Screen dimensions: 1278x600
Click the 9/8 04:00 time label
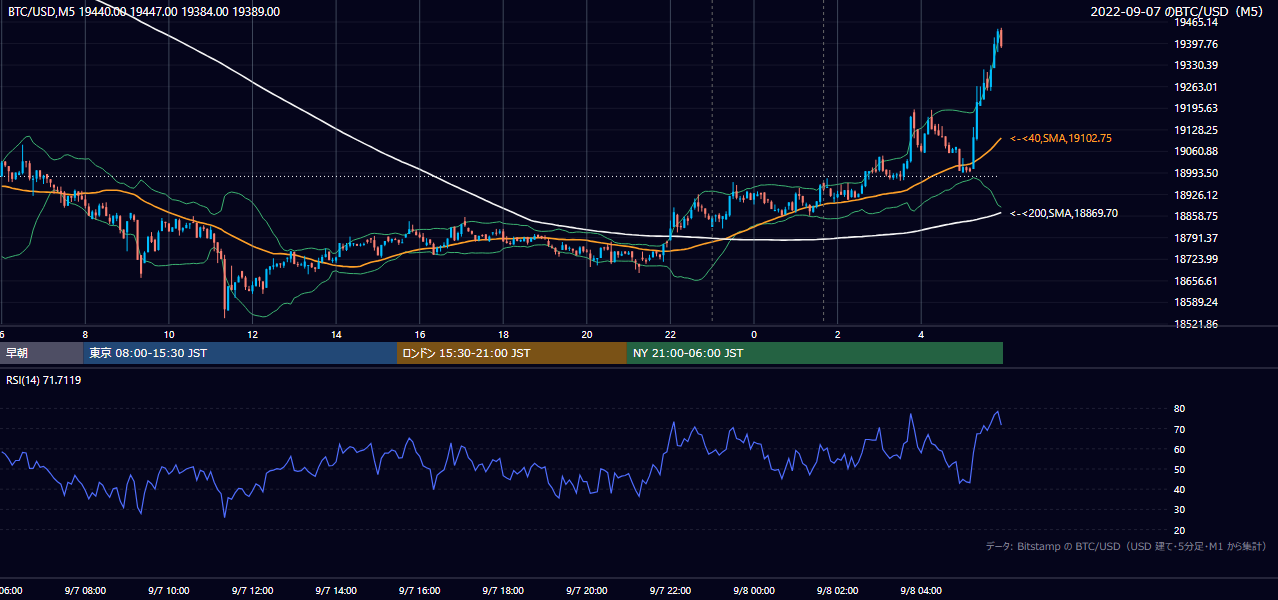click(x=922, y=591)
